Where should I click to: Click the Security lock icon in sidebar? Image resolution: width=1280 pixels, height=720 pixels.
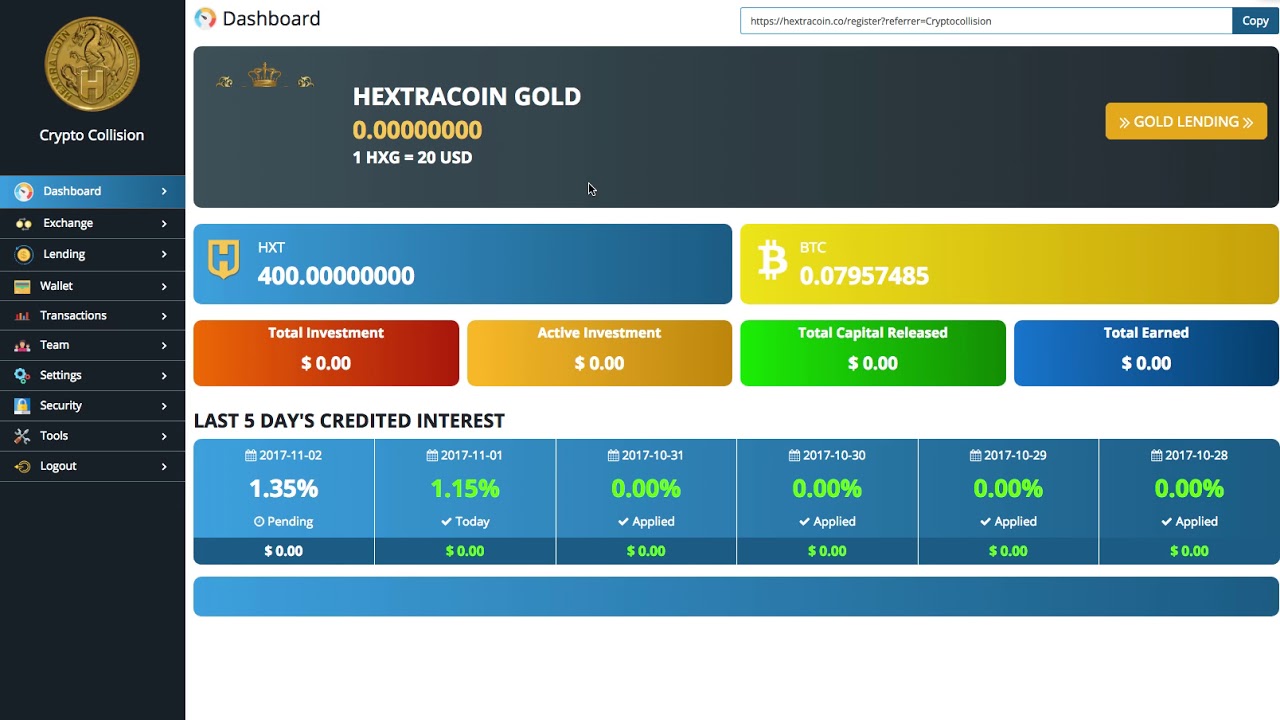pos(22,406)
